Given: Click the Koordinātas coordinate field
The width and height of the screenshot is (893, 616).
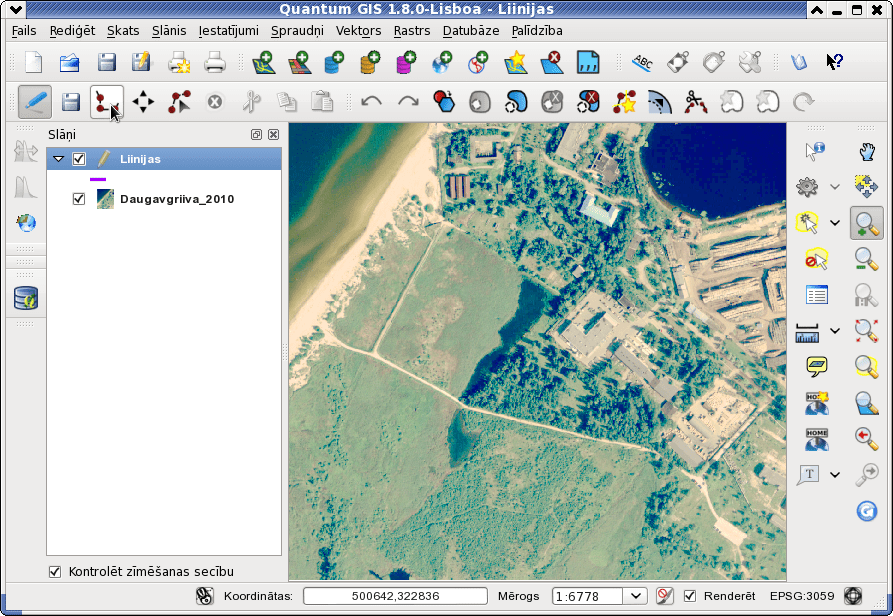Looking at the screenshot, I should (x=395, y=596).
